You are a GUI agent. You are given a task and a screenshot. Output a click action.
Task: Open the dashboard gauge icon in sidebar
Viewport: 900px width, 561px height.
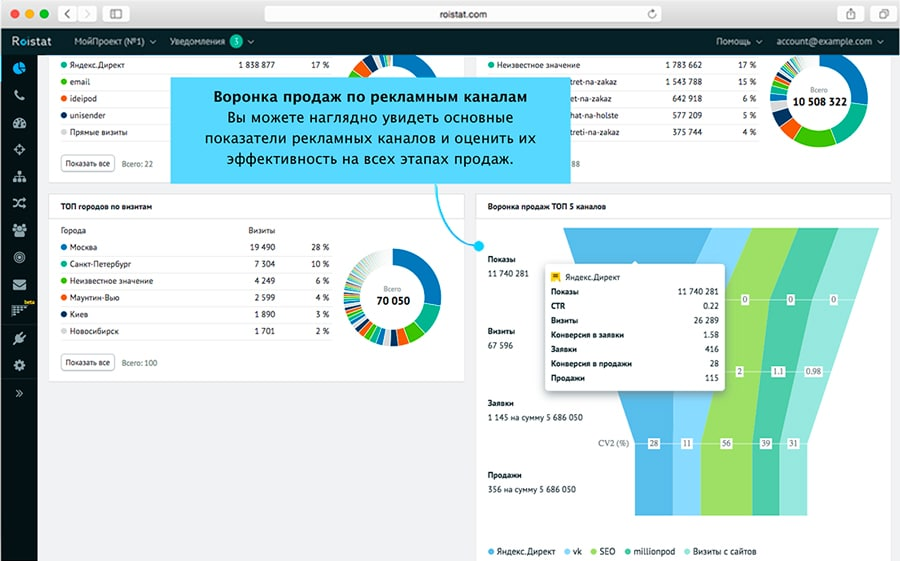pyautogui.click(x=19, y=122)
